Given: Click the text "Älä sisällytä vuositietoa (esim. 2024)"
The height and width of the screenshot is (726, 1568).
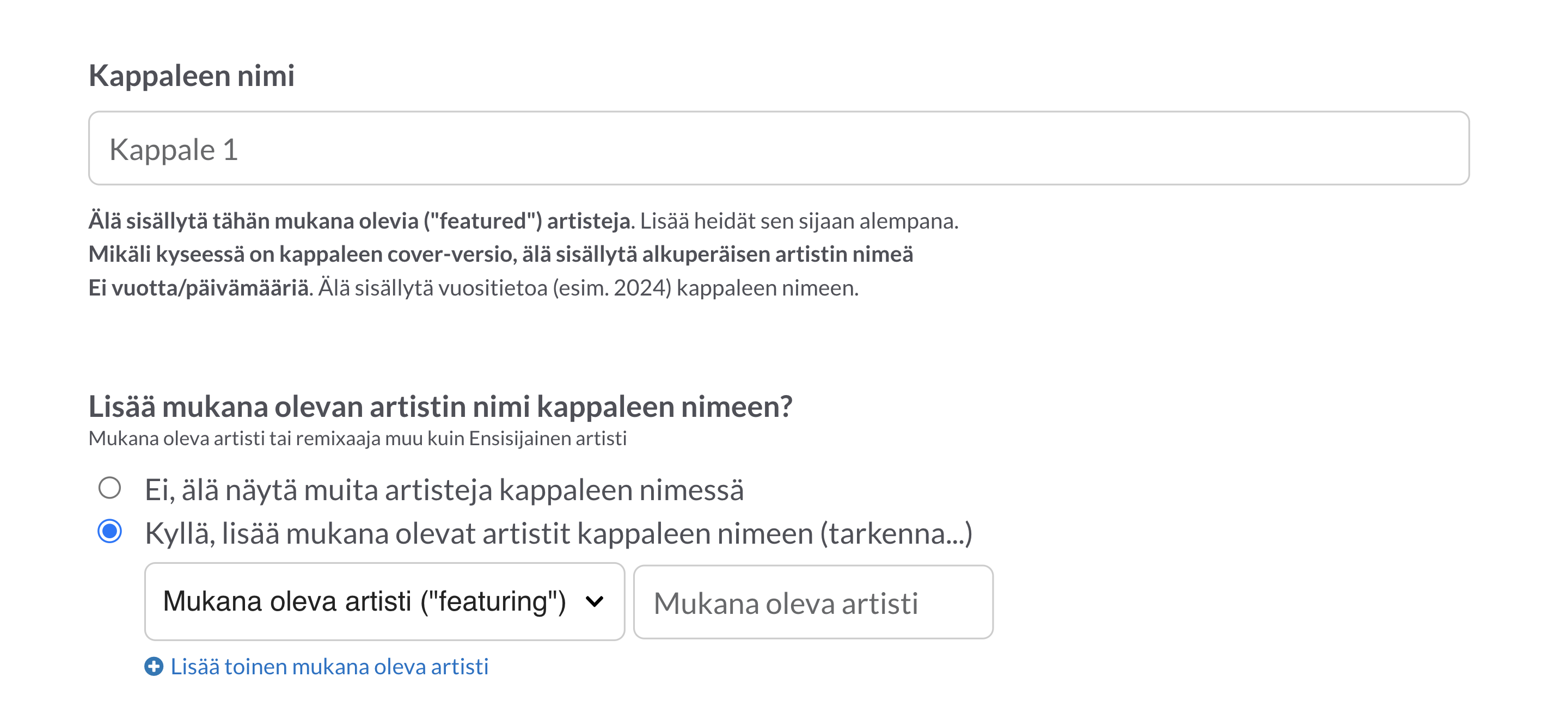Looking at the screenshot, I should pos(495,287).
